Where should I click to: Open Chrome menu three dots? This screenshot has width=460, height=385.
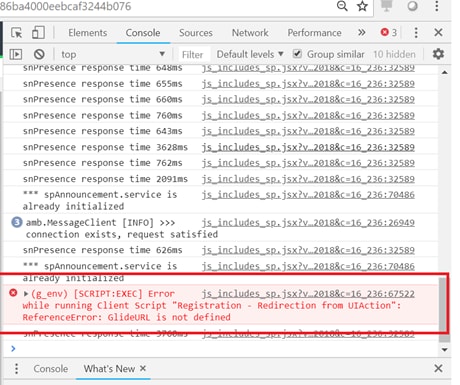click(437, 6)
